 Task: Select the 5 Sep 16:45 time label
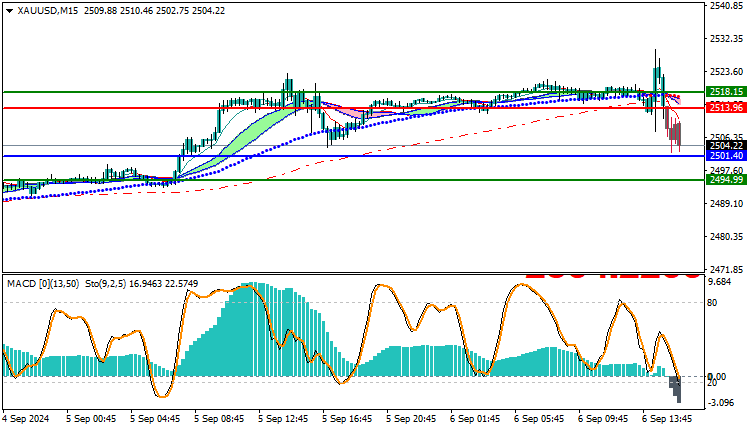tap(348, 419)
